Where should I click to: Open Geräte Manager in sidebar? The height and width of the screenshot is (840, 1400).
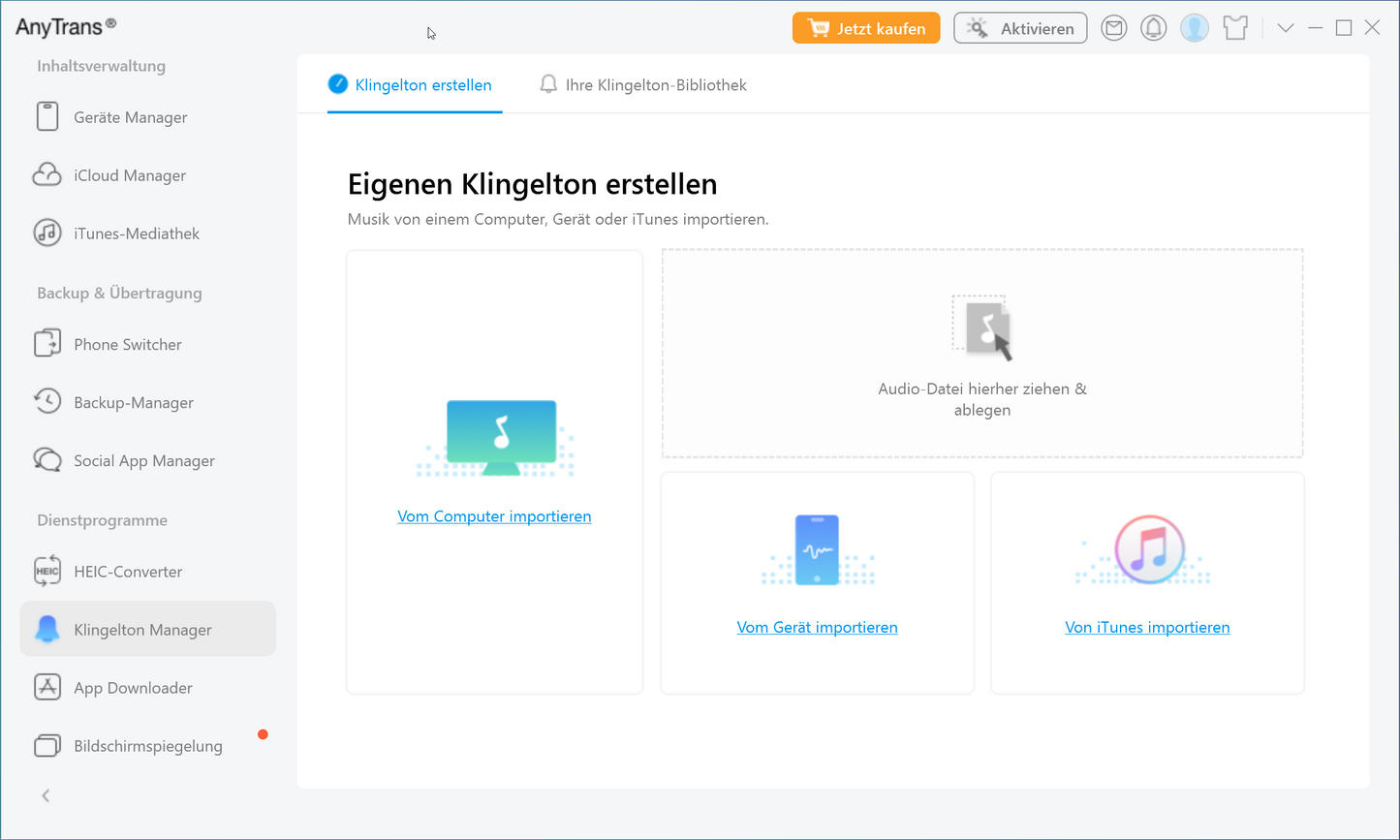tap(130, 117)
